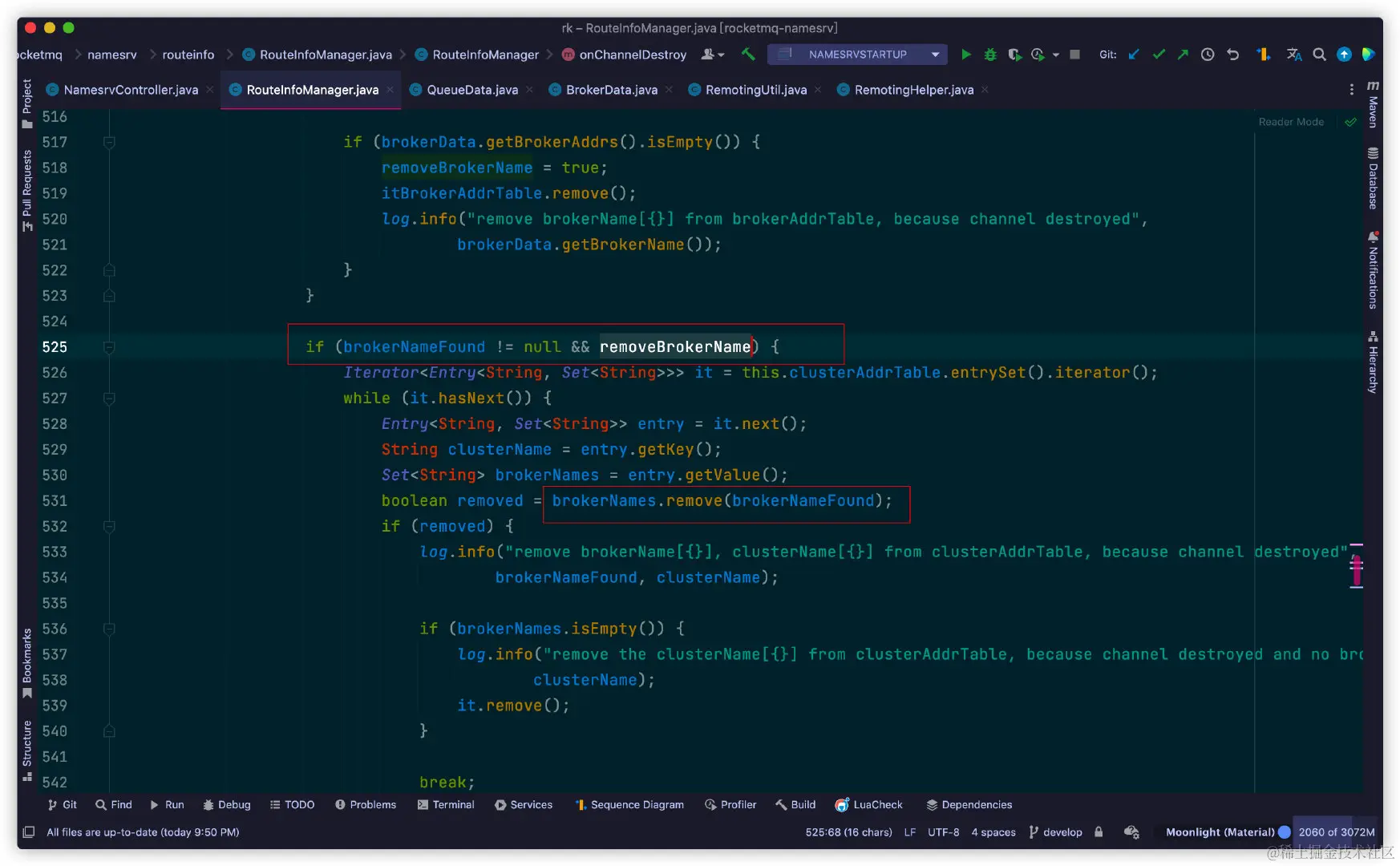Collapse the while loop at line 527
Screen dimensions: 1400x866
click(109, 399)
